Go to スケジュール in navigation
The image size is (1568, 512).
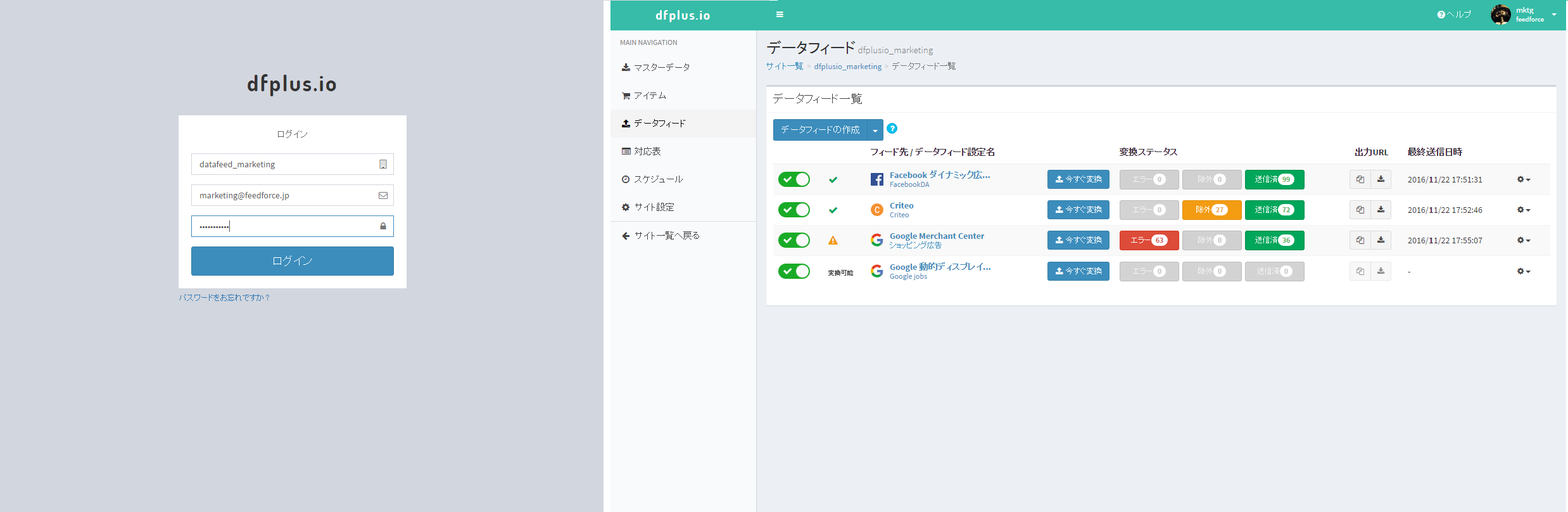pyautogui.click(x=658, y=179)
